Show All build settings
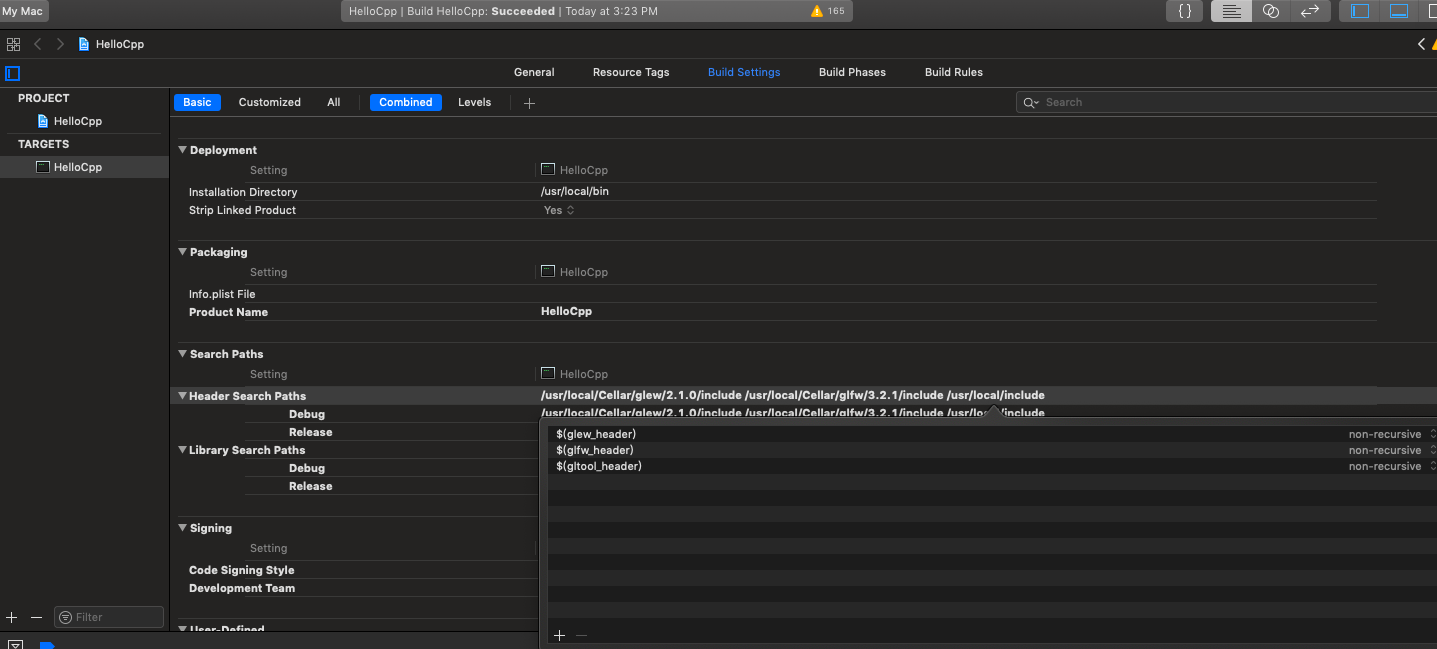The height and width of the screenshot is (649, 1437). coord(334,102)
